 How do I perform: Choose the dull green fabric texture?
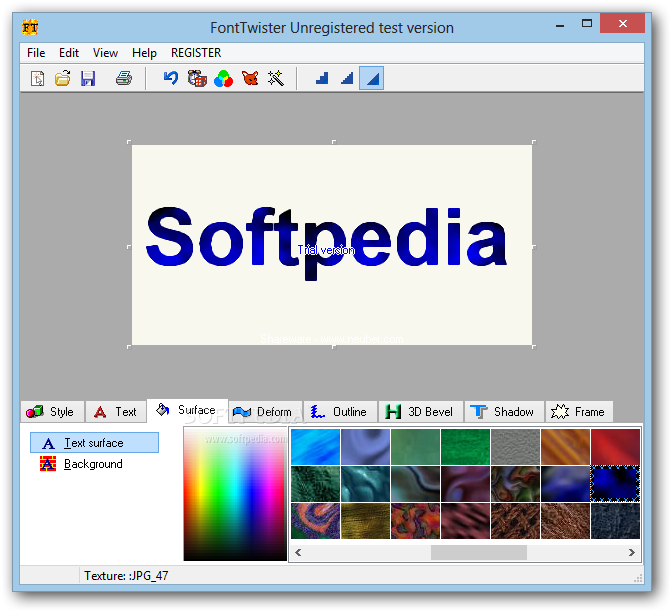click(x=415, y=447)
